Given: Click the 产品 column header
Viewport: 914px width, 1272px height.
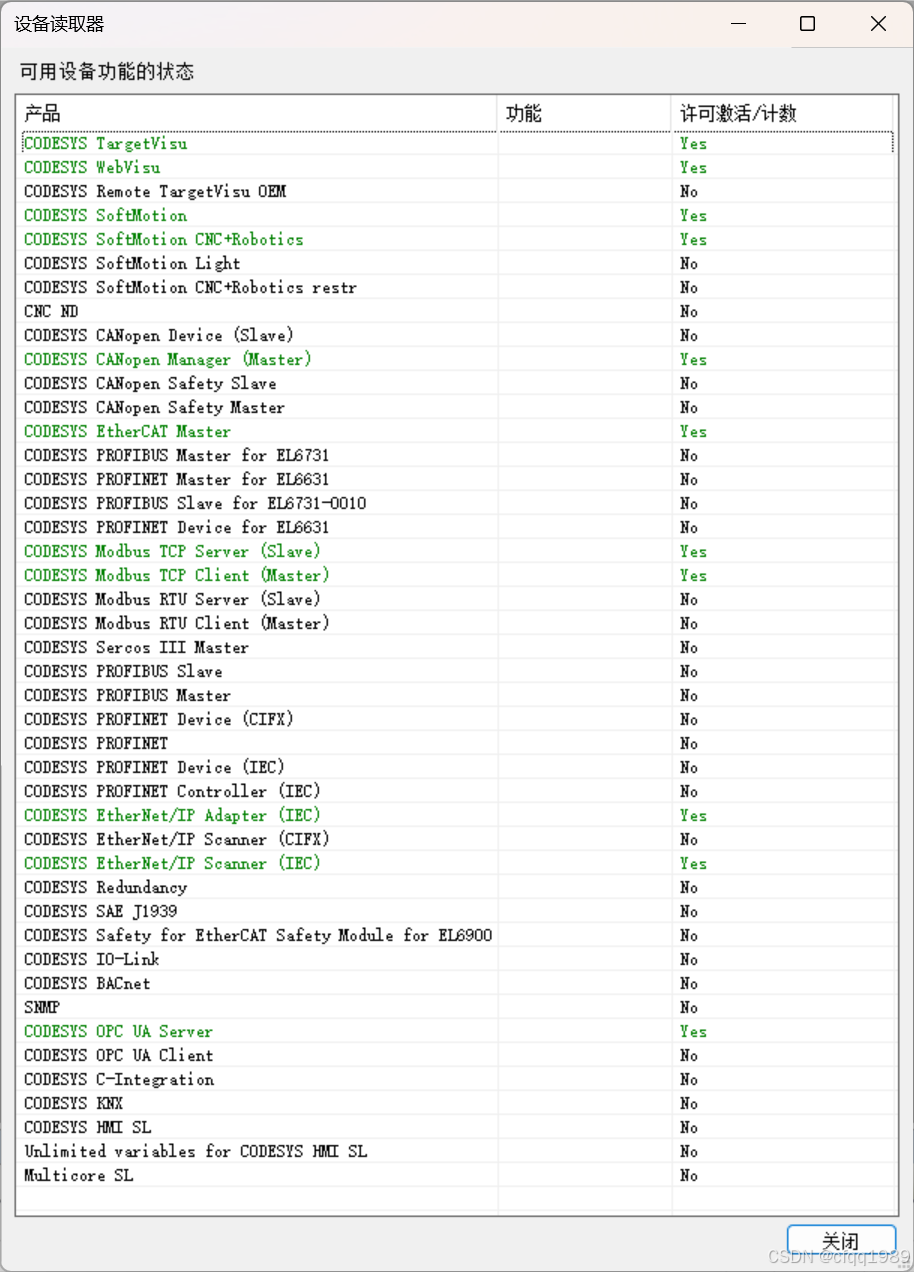Looking at the screenshot, I should [257, 113].
